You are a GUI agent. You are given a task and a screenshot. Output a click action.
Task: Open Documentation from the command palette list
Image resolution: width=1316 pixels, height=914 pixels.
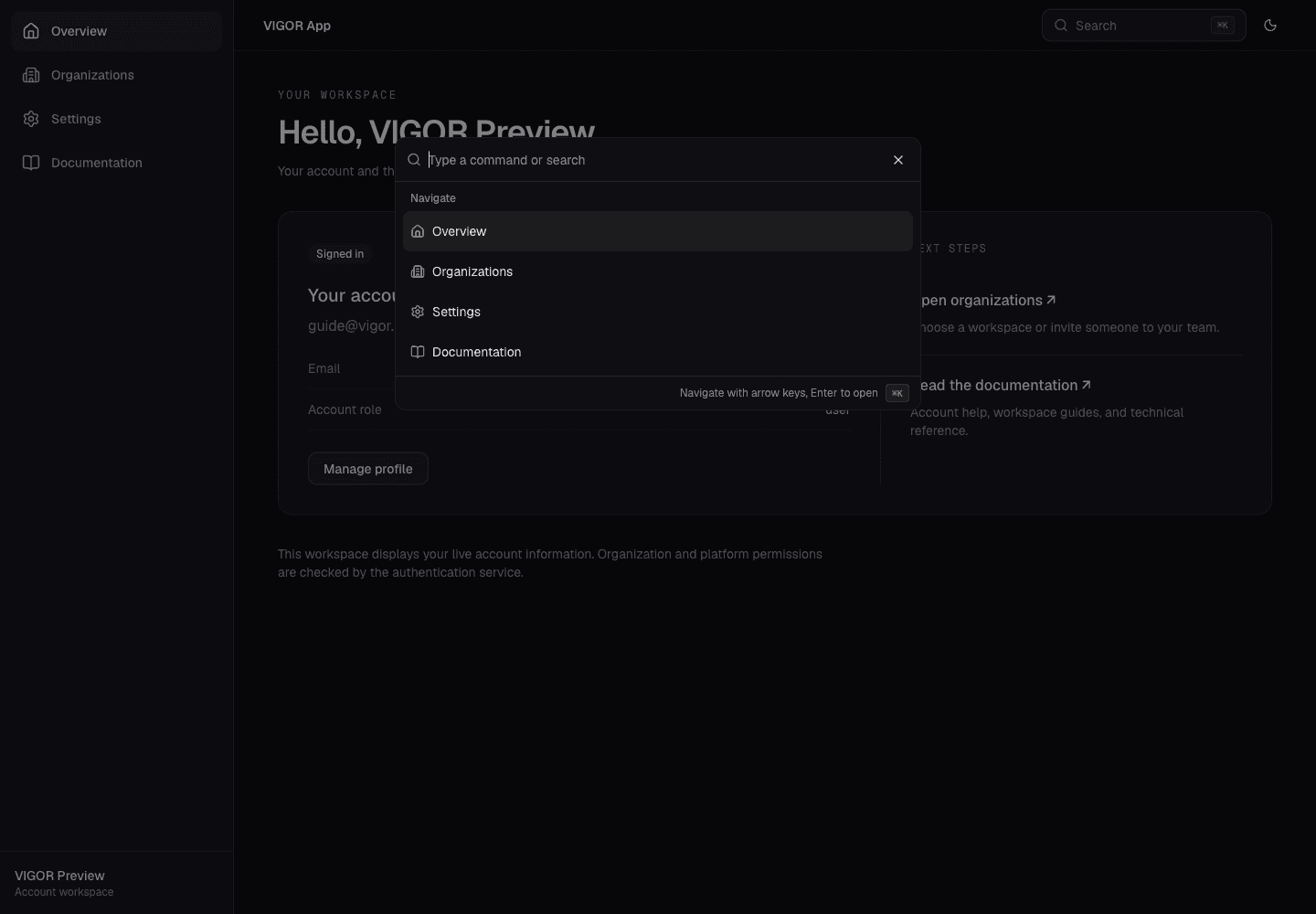658,352
